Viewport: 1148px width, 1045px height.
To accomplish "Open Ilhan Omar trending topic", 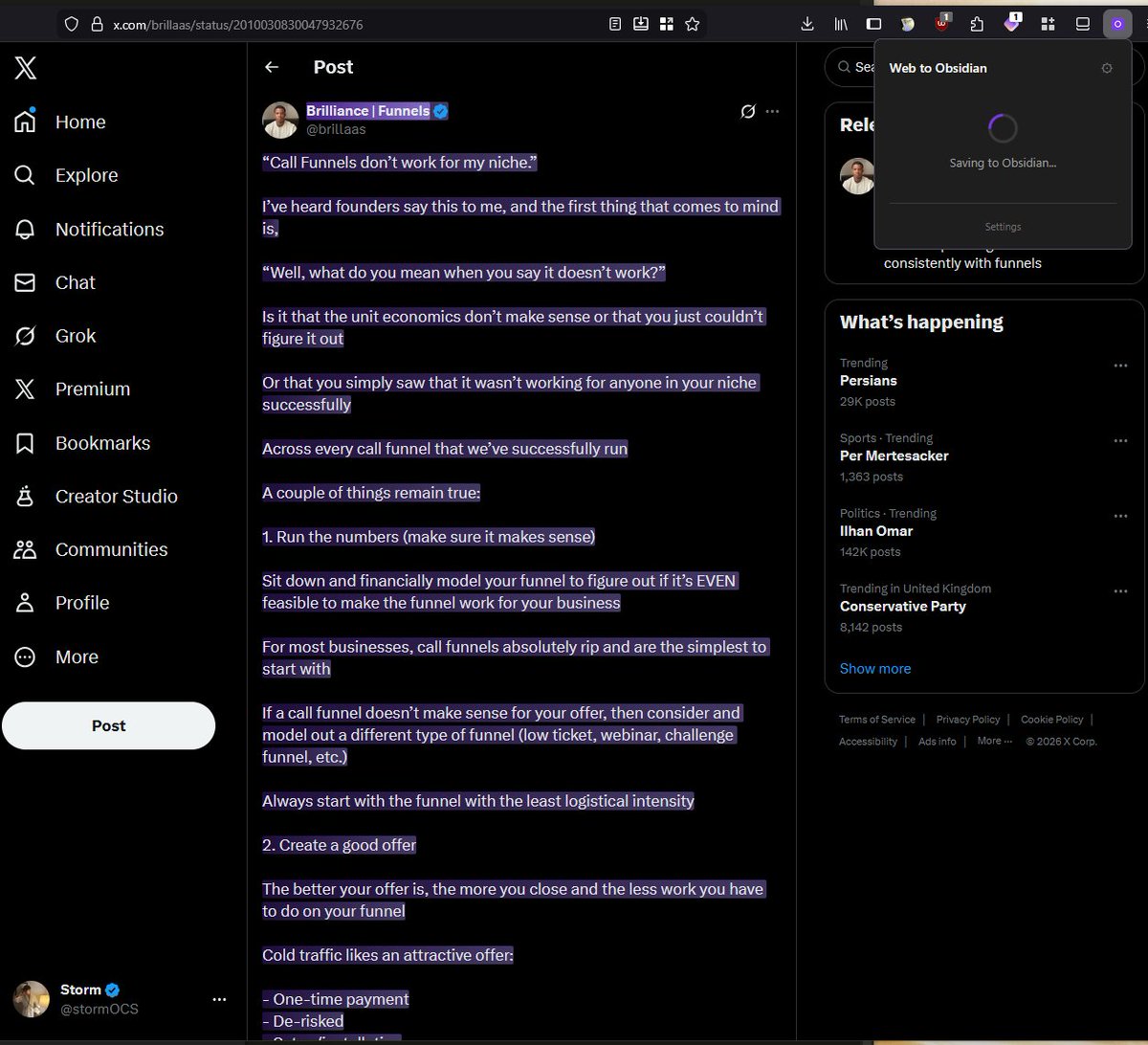I will (876, 531).
